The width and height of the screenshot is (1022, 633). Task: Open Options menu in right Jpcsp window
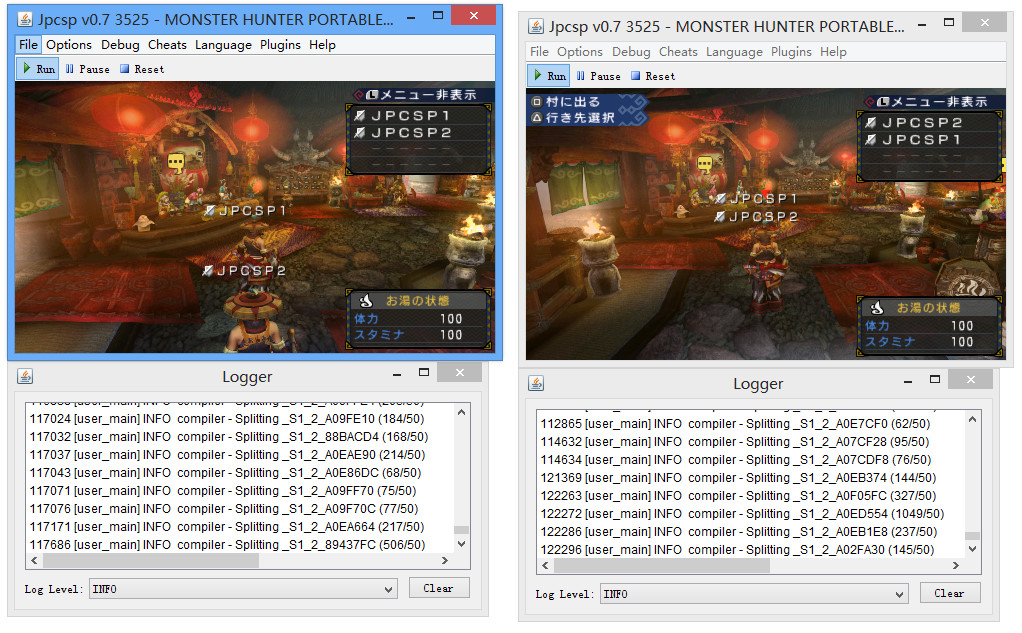579,52
